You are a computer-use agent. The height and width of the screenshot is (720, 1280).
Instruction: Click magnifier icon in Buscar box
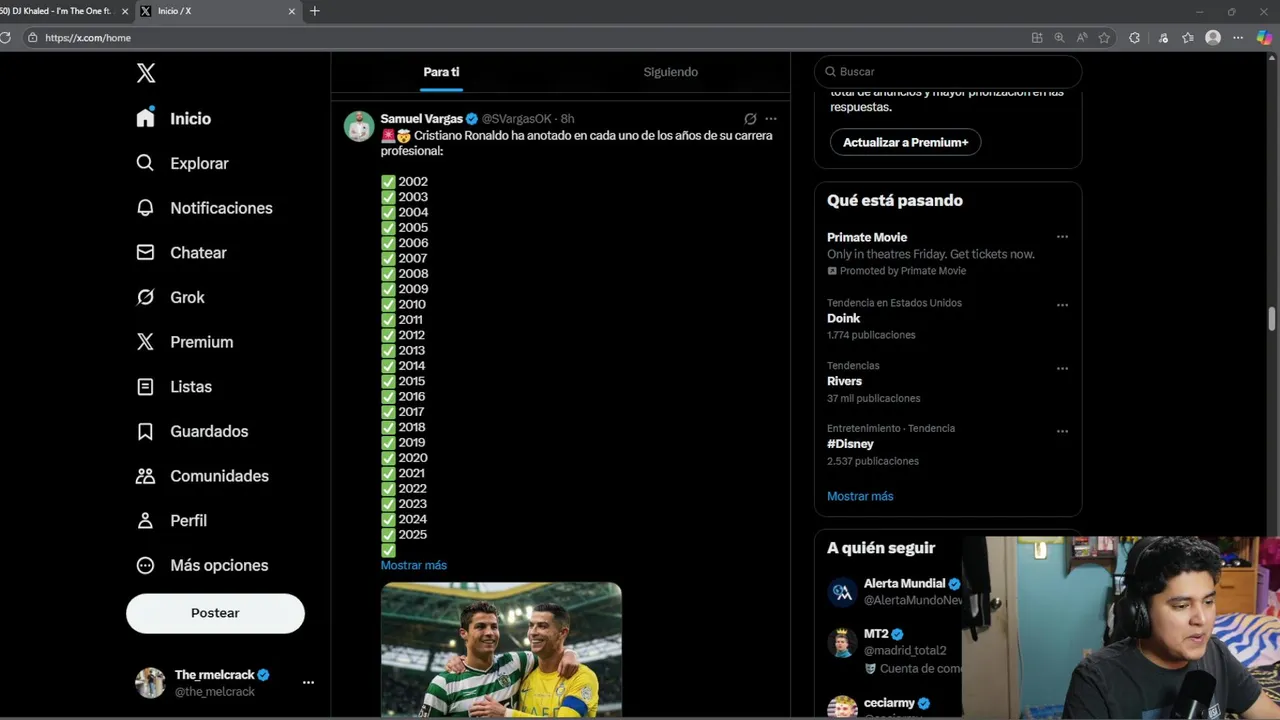830,72
